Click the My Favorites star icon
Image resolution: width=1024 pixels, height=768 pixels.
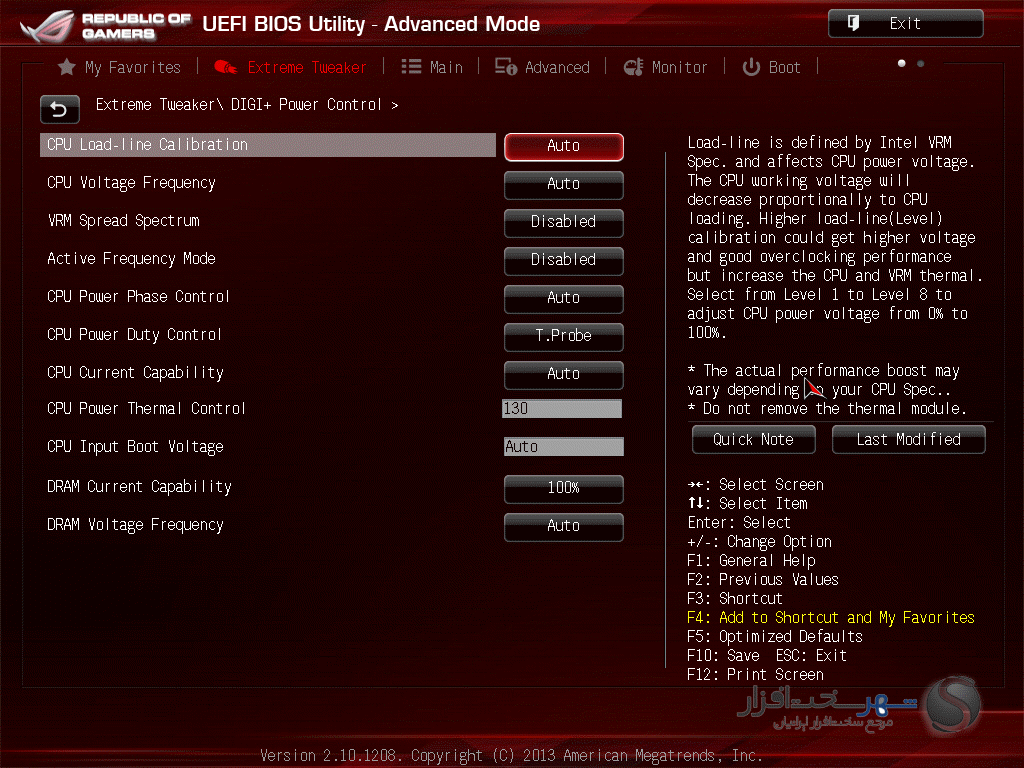click(67, 67)
